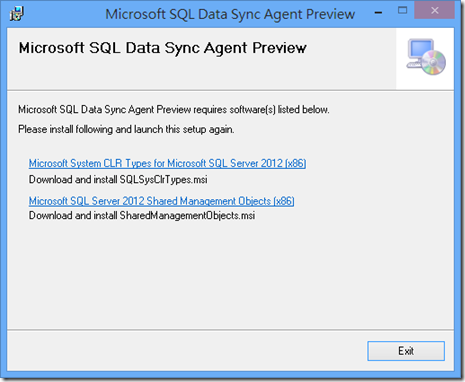Click the bold Microsoft SQL Data Sync Agent Preview heading
Image resolution: width=465 pixels, height=382 pixels.
pyautogui.click(x=162, y=48)
